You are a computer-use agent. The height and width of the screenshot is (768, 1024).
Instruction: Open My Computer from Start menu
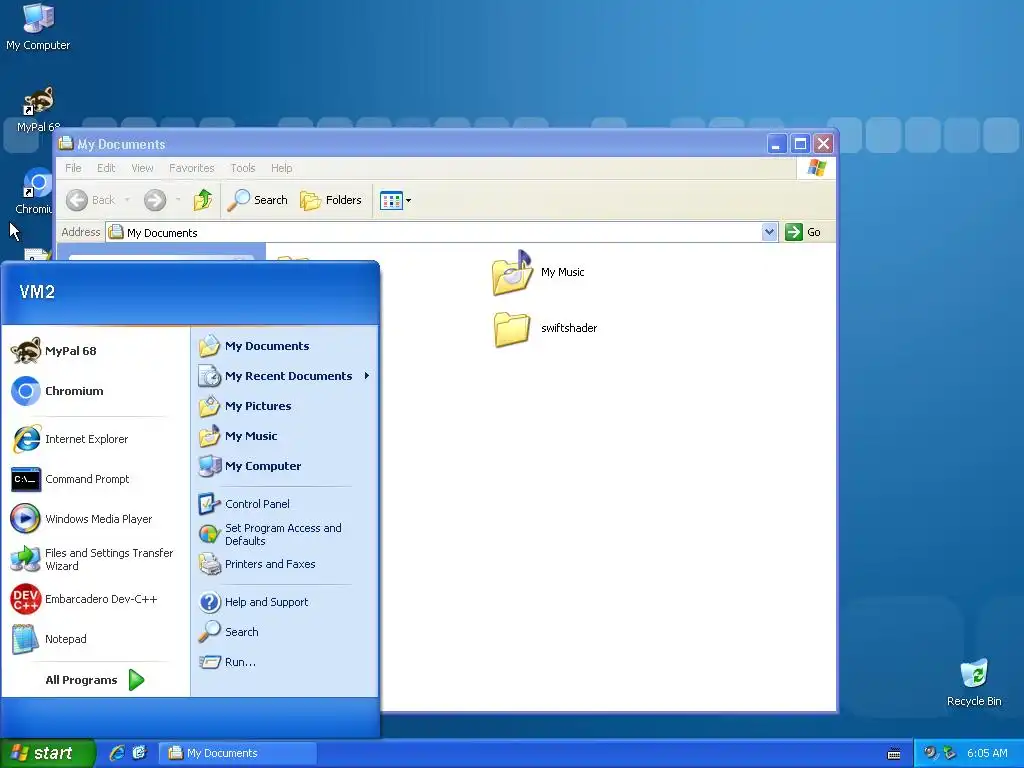point(284,466)
